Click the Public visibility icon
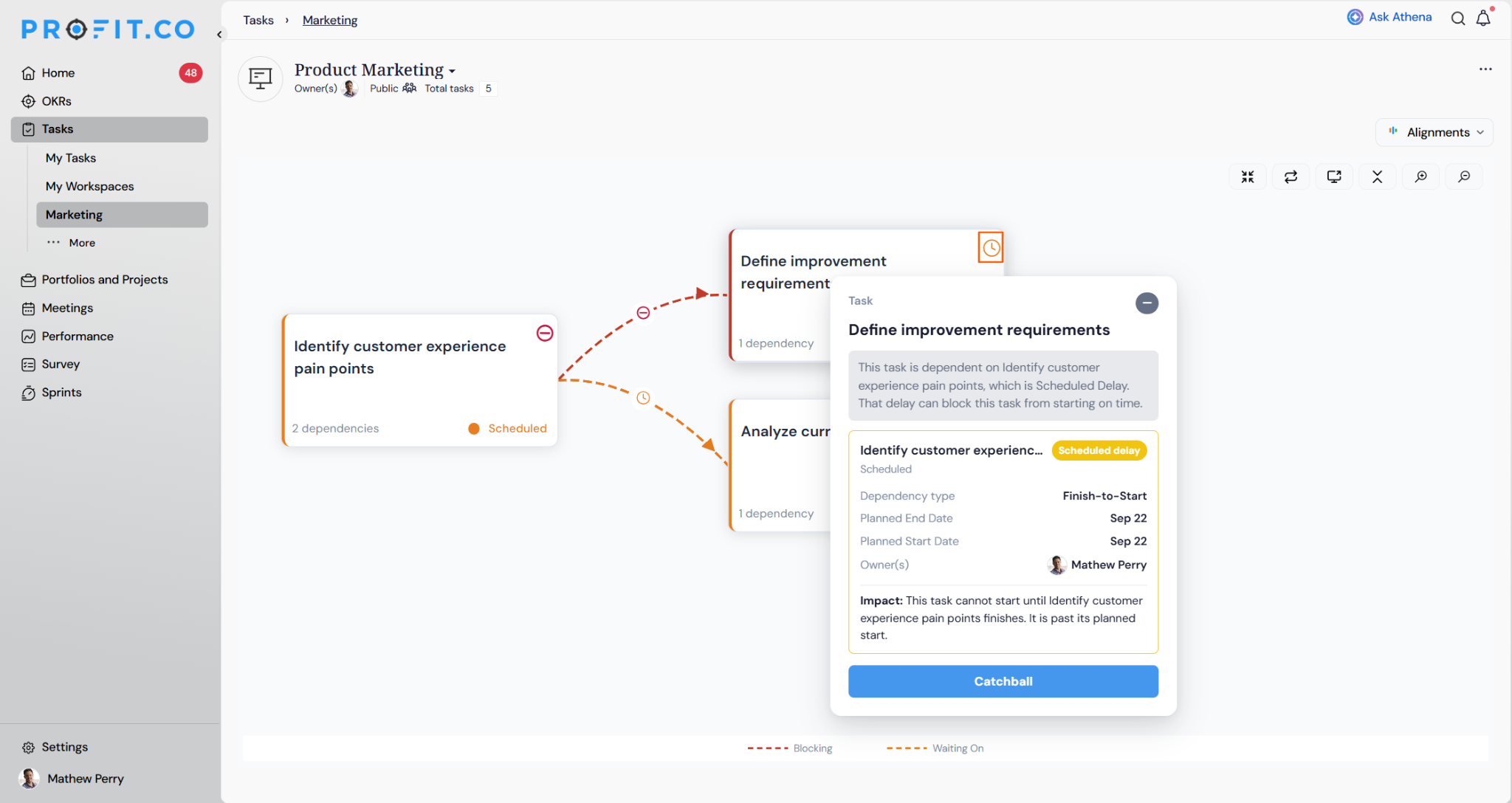 click(x=410, y=89)
